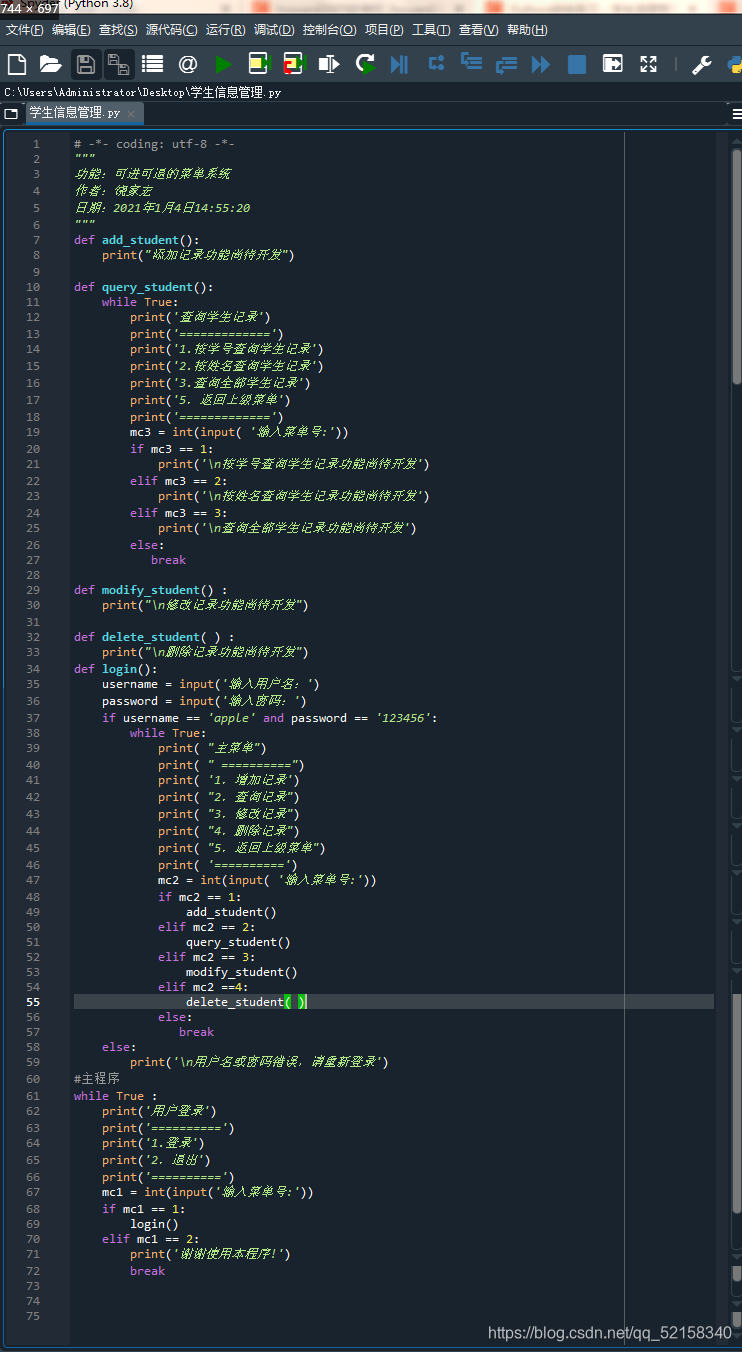Open the 工具(T) menu
742x1352 pixels.
pos(431,30)
